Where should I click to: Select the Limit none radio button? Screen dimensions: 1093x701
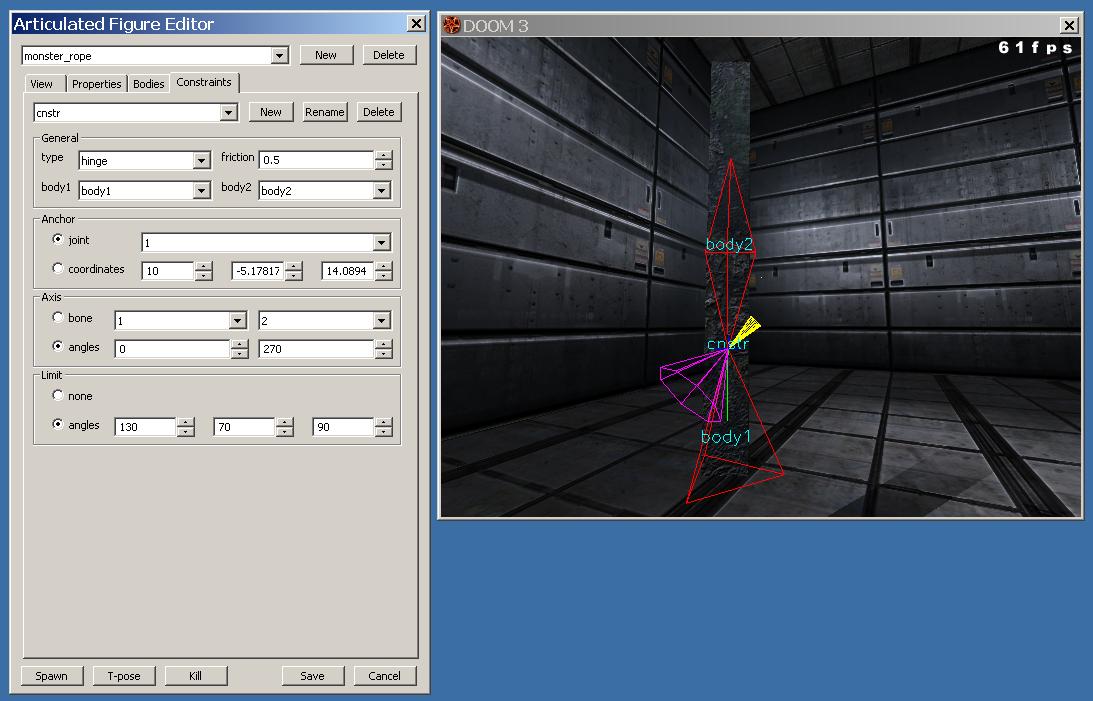[58, 395]
